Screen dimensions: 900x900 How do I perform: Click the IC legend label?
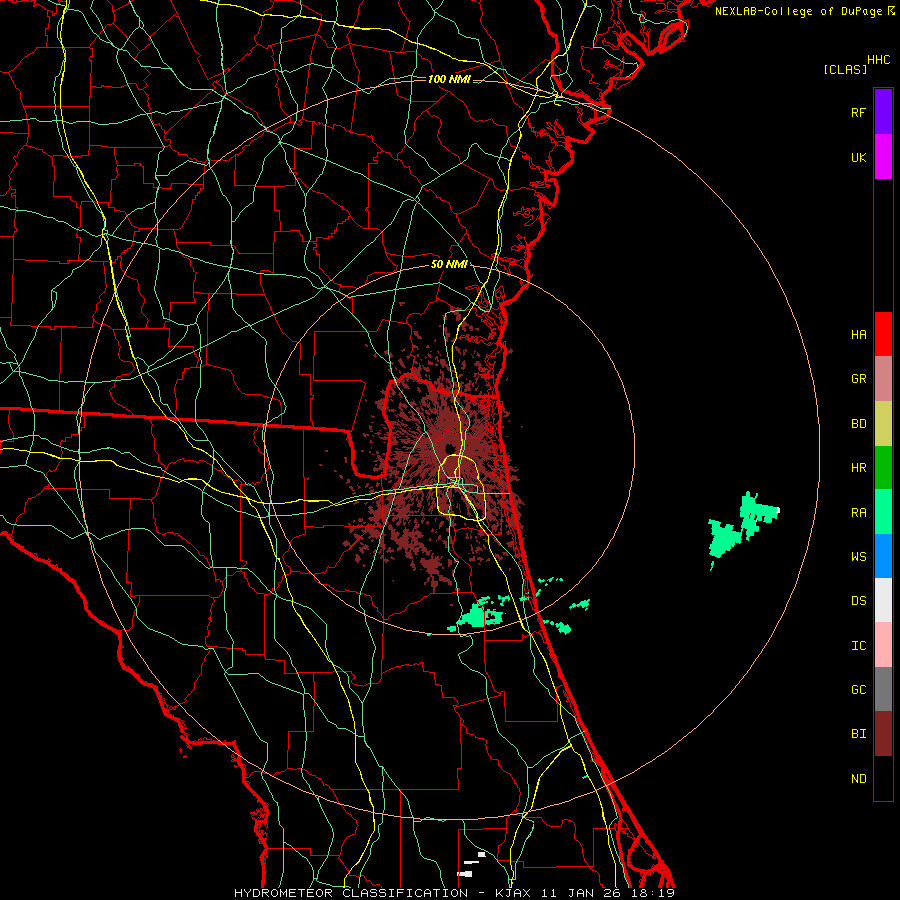858,646
